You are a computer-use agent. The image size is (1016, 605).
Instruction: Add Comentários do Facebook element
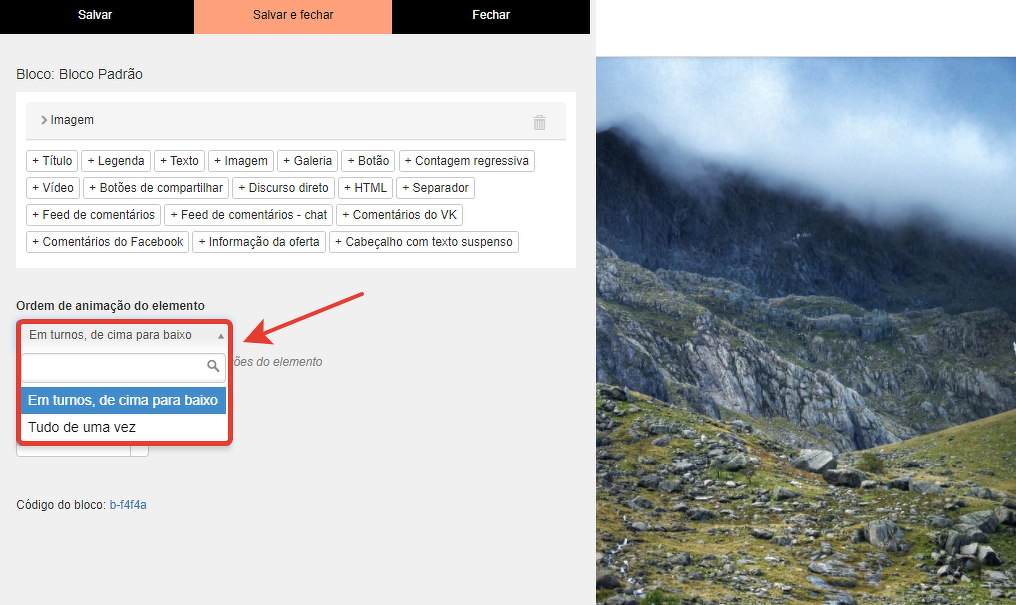[108, 242]
